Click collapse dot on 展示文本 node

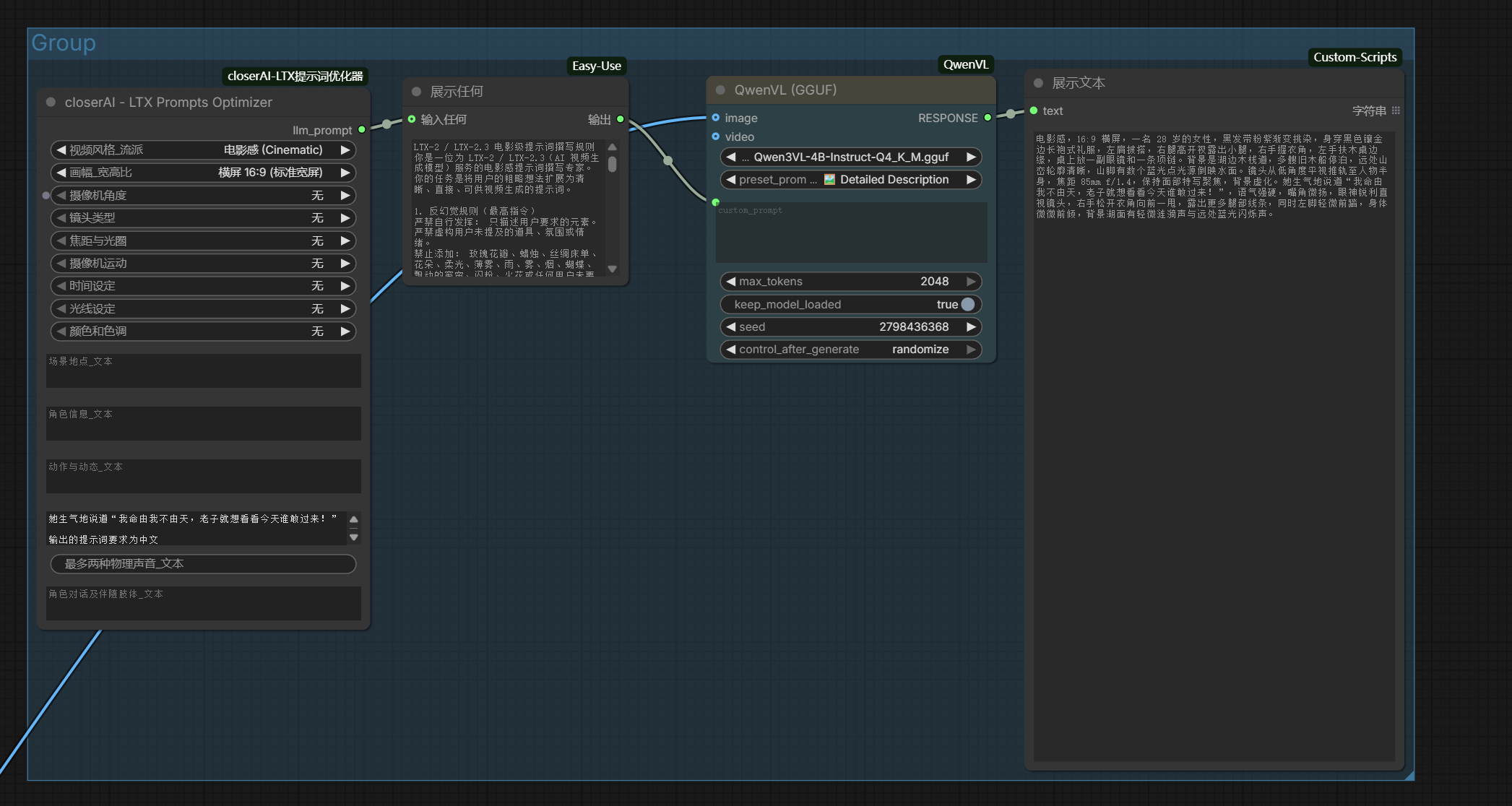pyautogui.click(x=1038, y=83)
